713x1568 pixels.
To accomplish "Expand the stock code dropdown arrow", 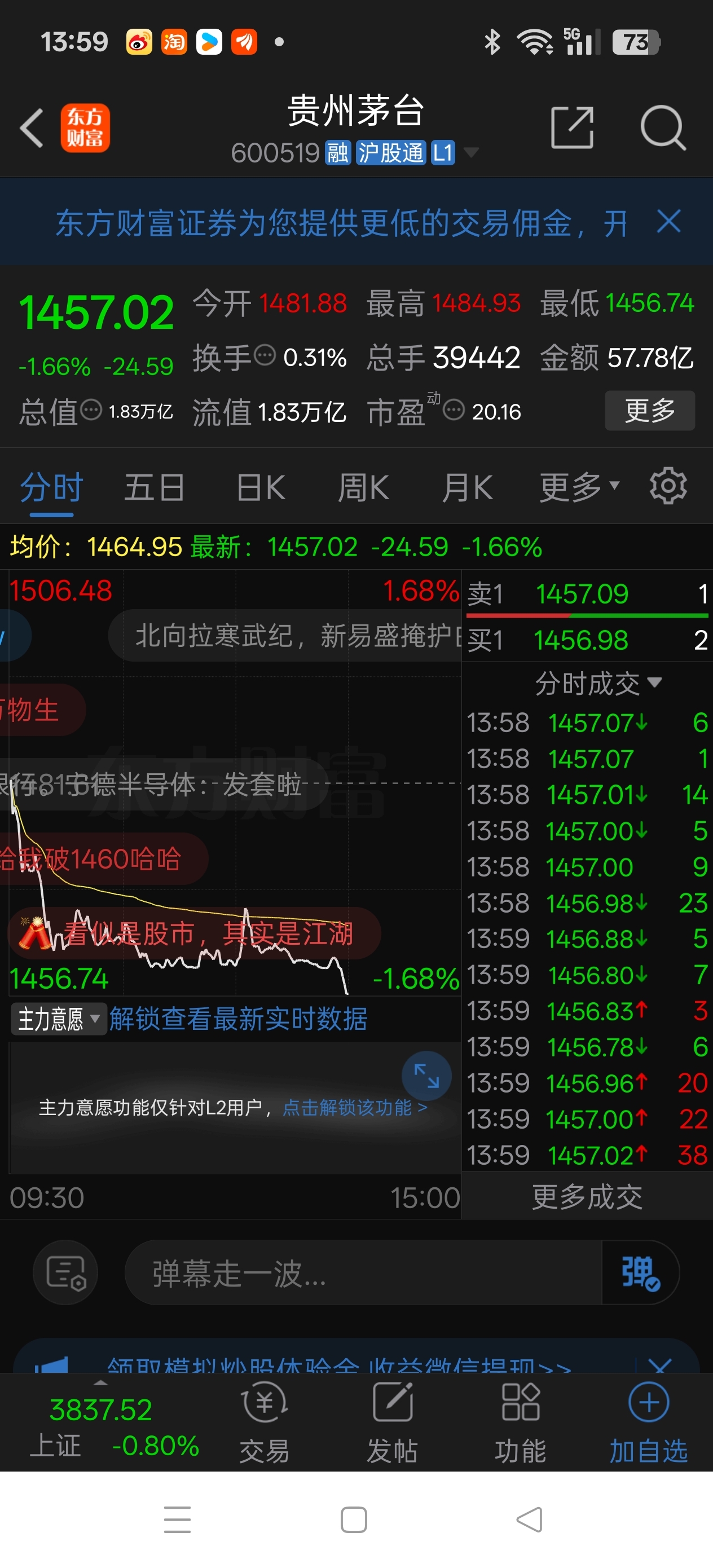I will click(470, 152).
